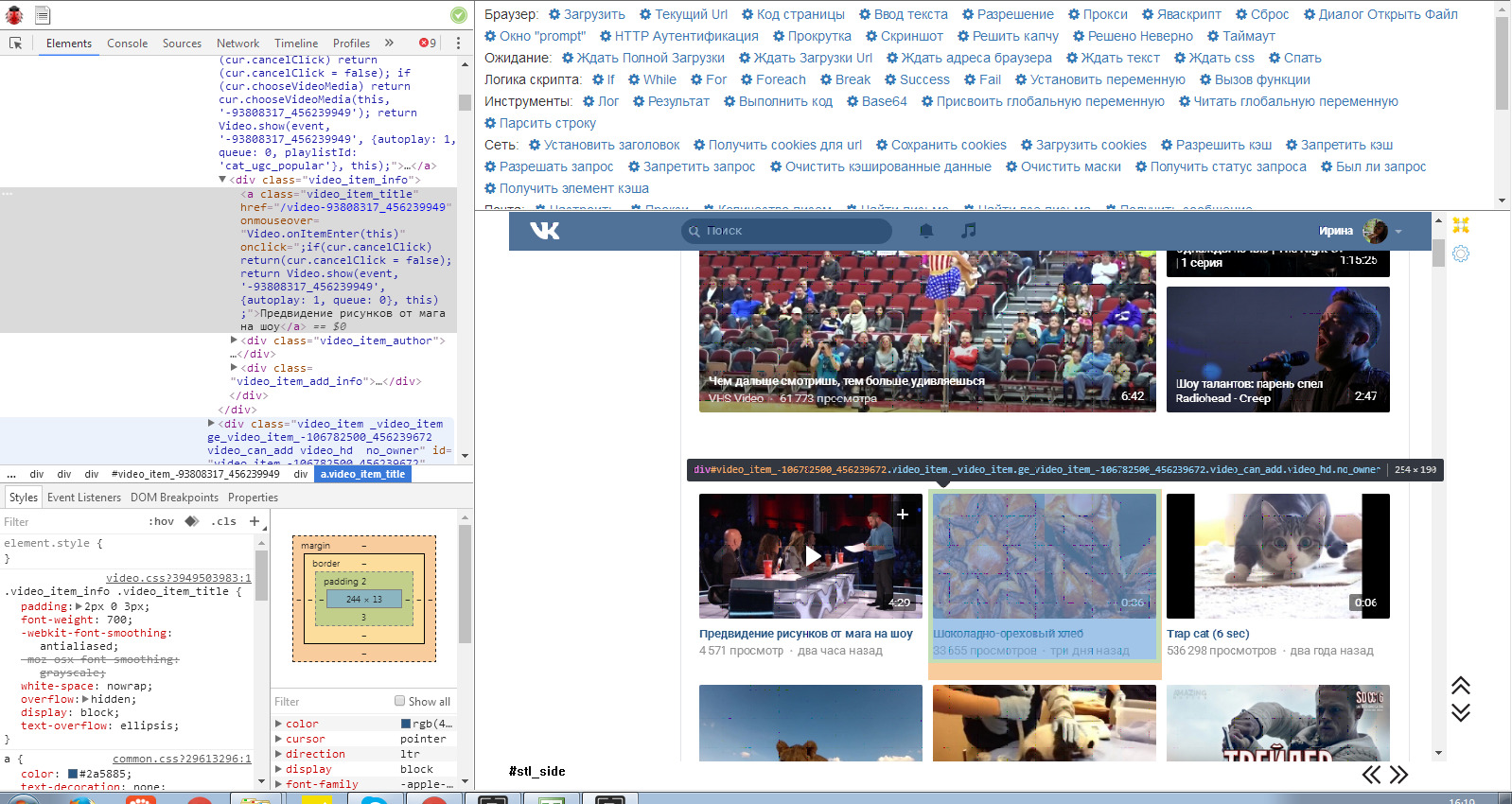Click the #2a5885 color swatch

73,774
